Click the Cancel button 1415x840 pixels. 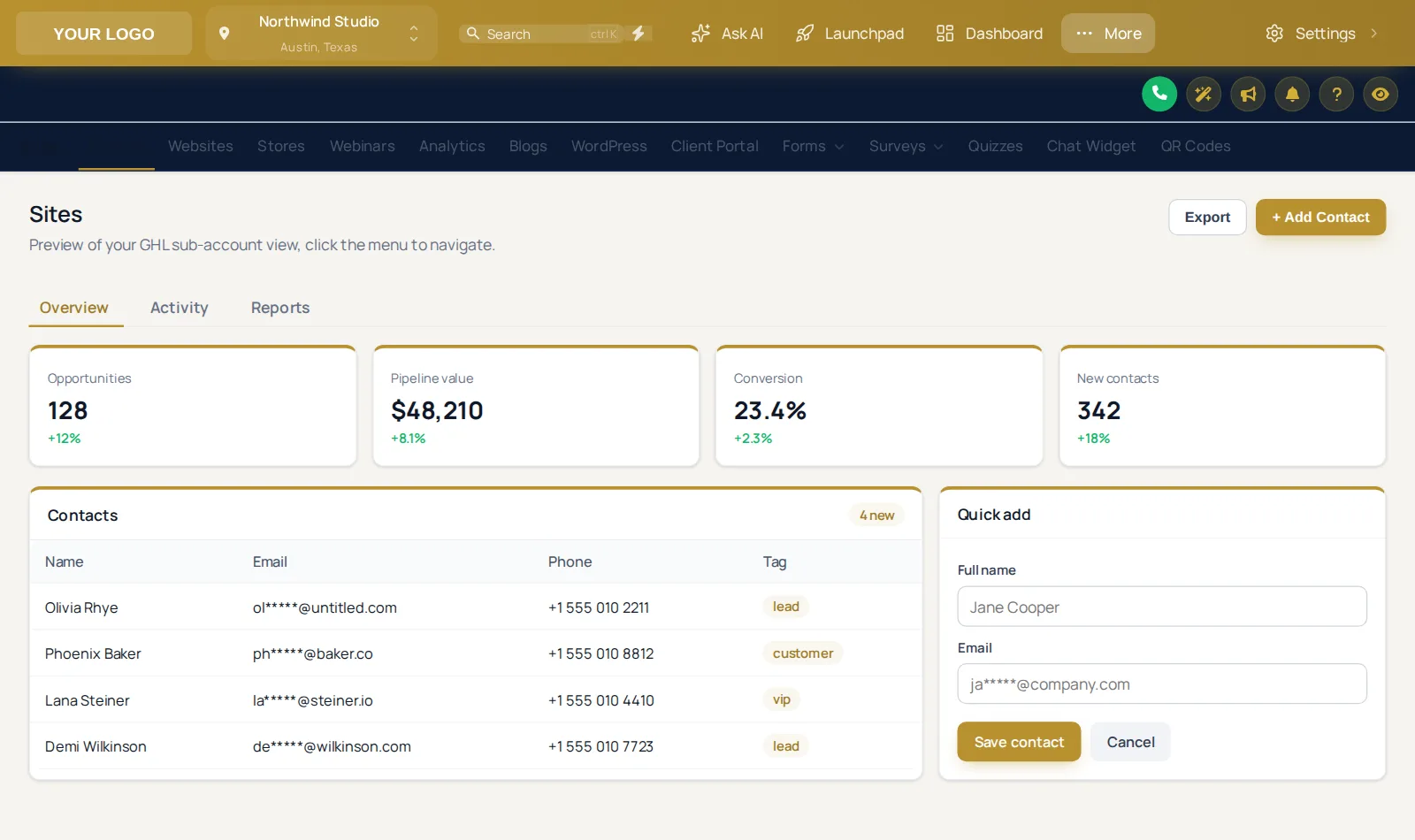pyautogui.click(x=1130, y=742)
